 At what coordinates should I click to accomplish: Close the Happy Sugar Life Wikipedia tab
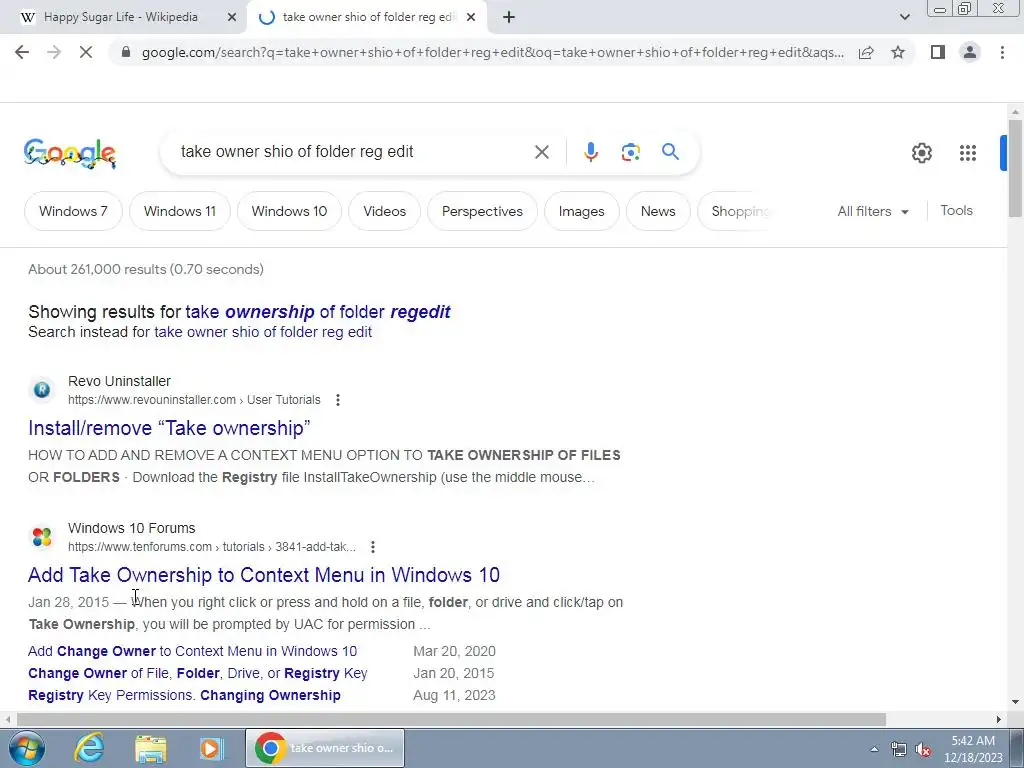click(x=232, y=18)
